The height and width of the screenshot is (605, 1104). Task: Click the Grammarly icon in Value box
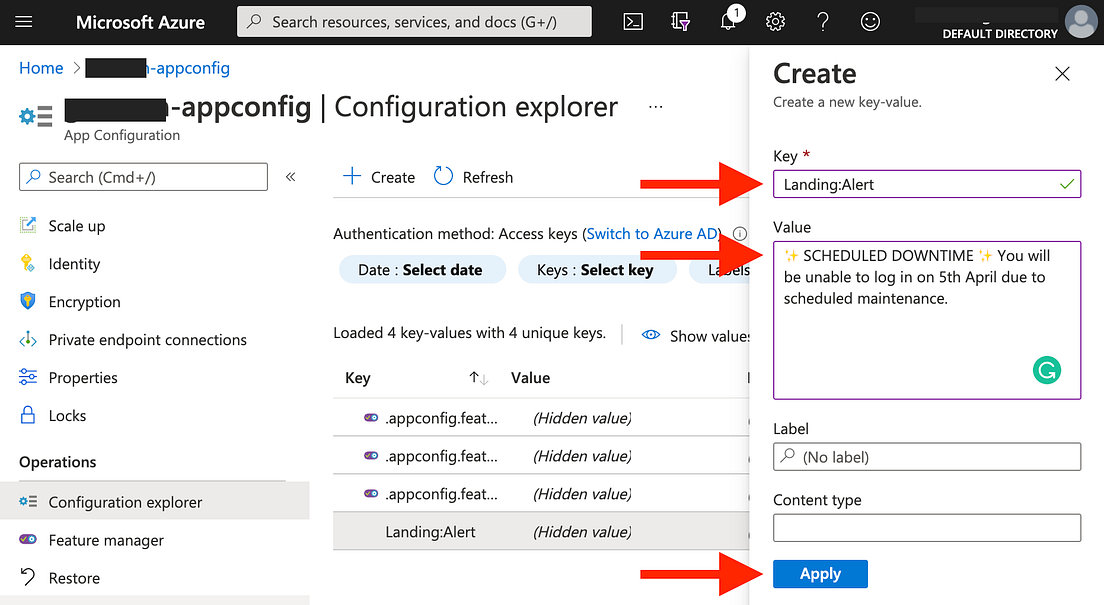coord(1047,371)
